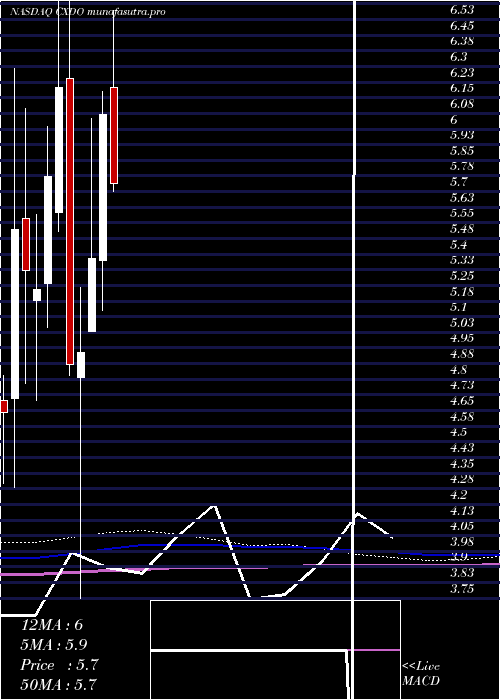Image resolution: width=500 pixels, height=700 pixels.
Task: Click the 6.53 price axis label
Action: [462, 10]
